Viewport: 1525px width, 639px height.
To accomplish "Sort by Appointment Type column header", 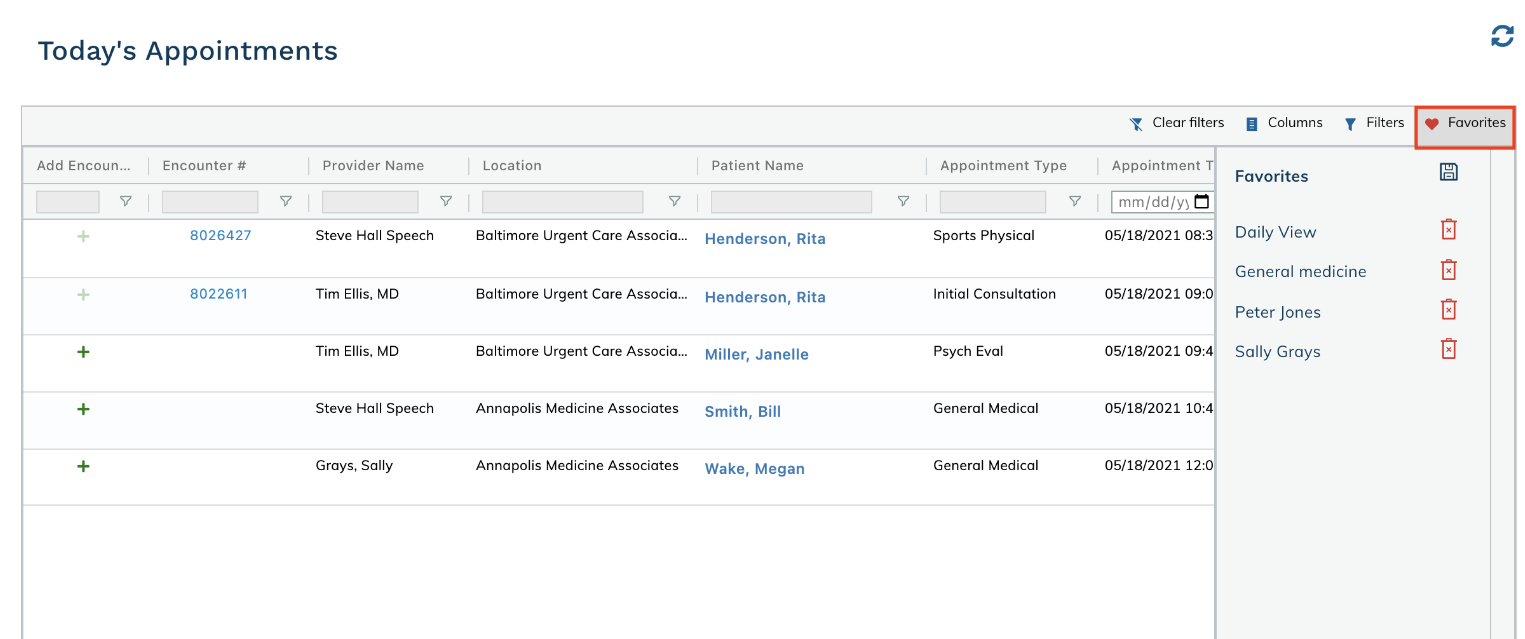I will coord(1003,166).
